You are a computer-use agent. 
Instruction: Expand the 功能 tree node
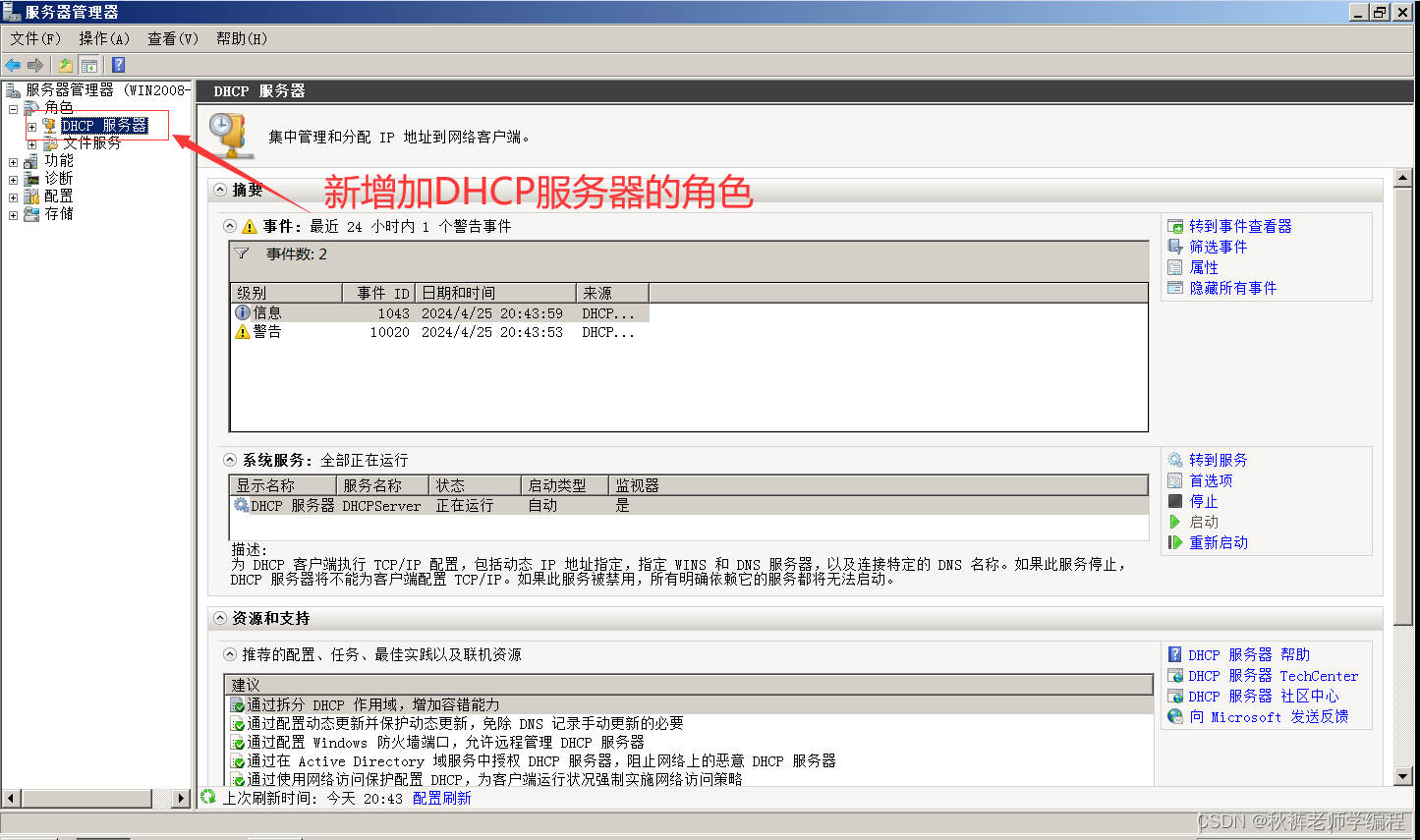[13, 162]
